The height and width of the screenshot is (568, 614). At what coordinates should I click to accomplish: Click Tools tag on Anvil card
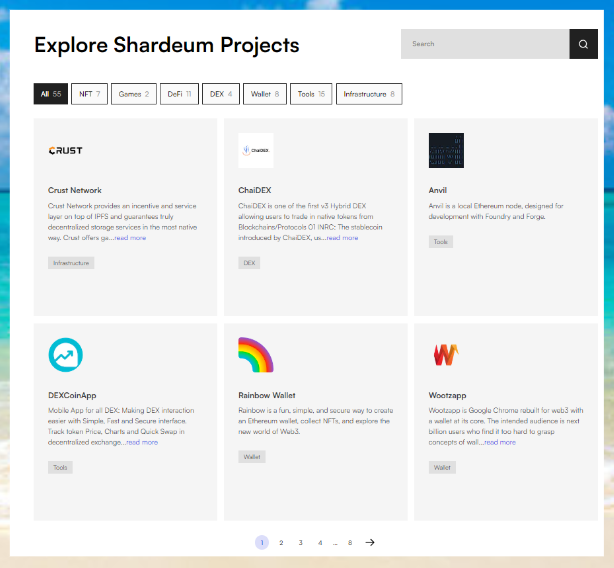441,242
